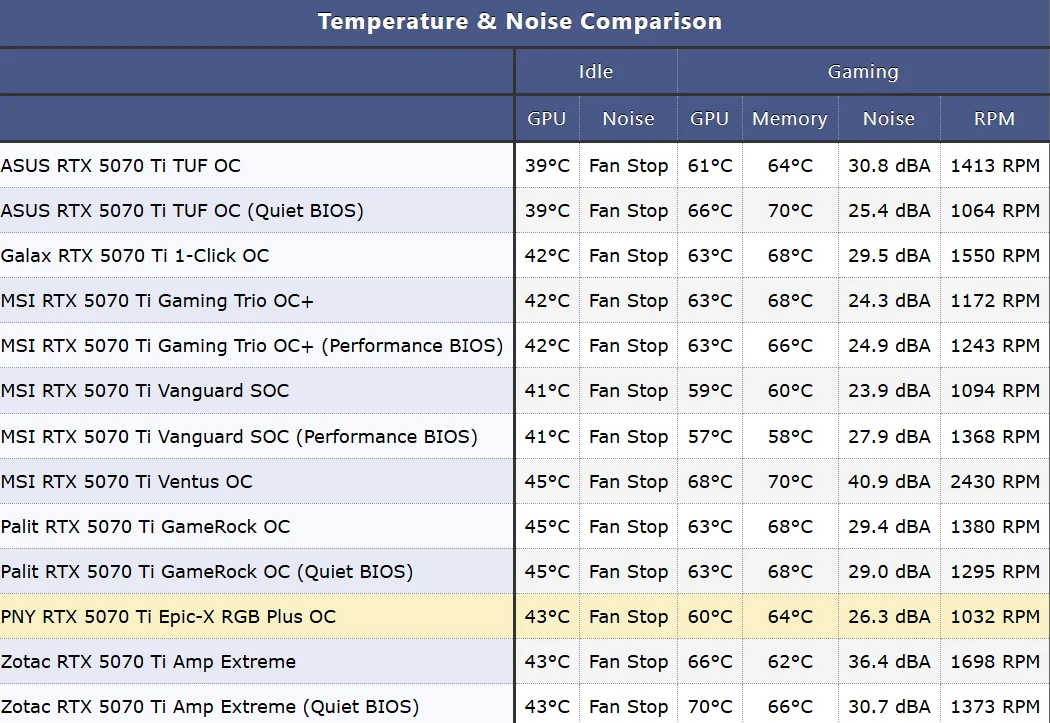Click the Memory column header
Image resolution: width=1050 pixels, height=723 pixels.
(789, 119)
